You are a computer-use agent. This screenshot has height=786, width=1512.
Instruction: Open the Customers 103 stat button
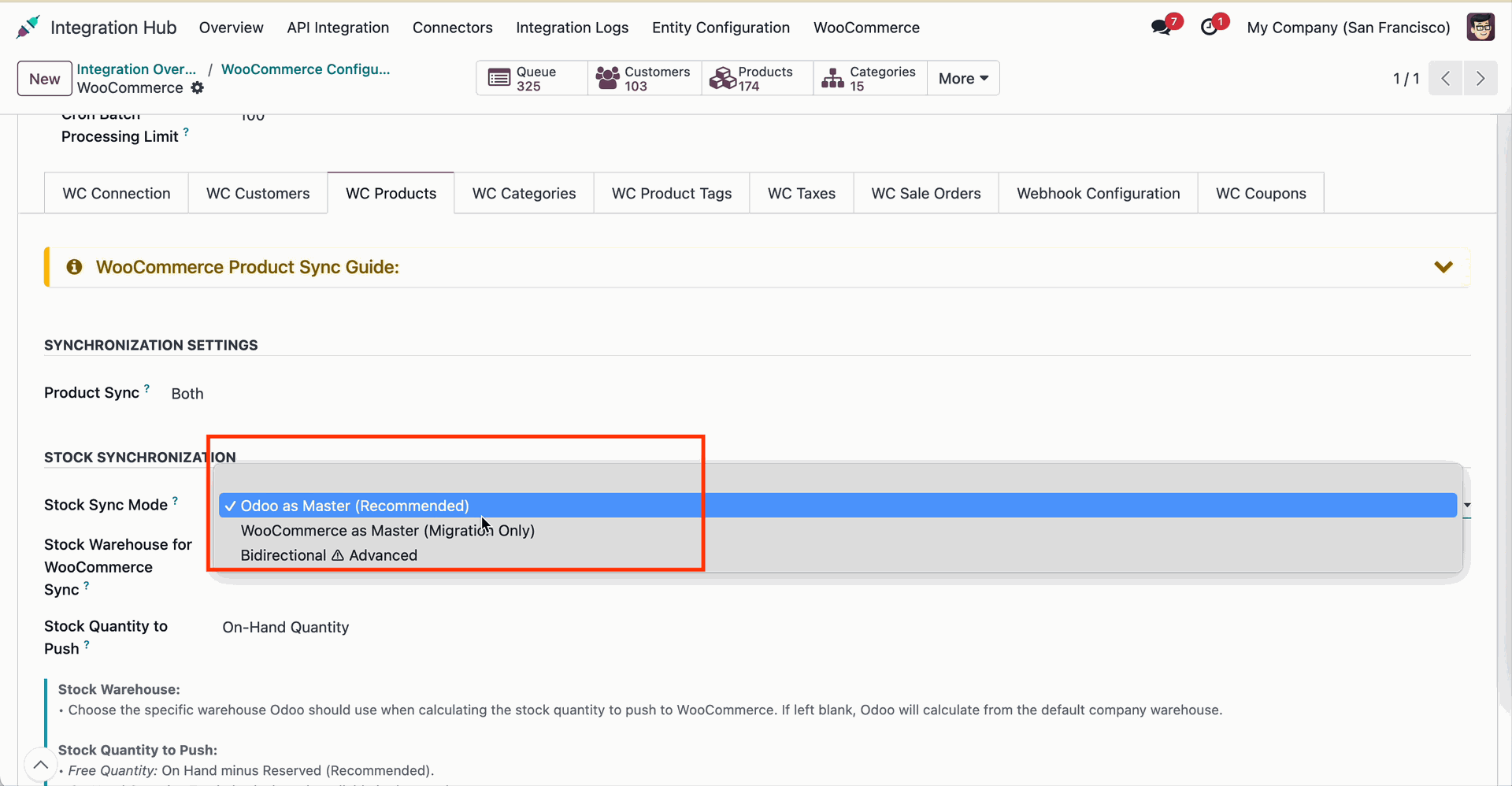point(644,79)
